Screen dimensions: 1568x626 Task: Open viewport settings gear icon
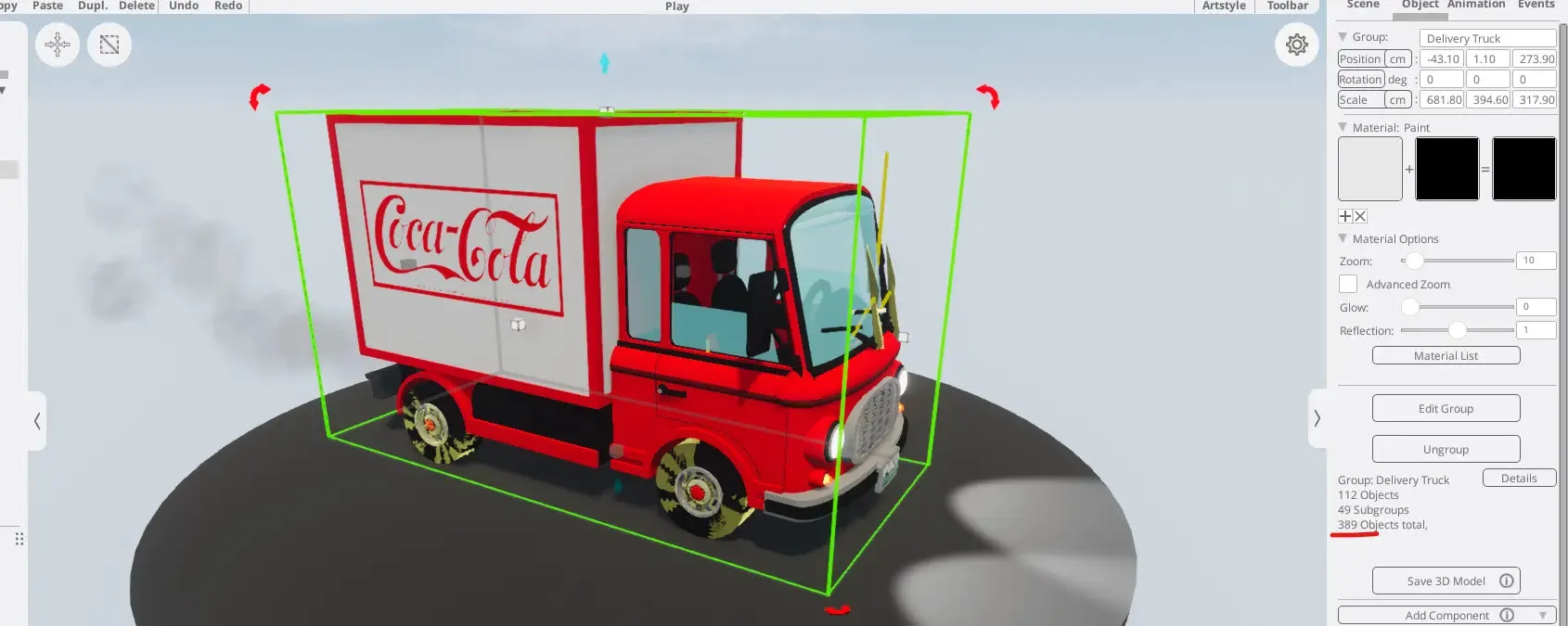click(1297, 45)
